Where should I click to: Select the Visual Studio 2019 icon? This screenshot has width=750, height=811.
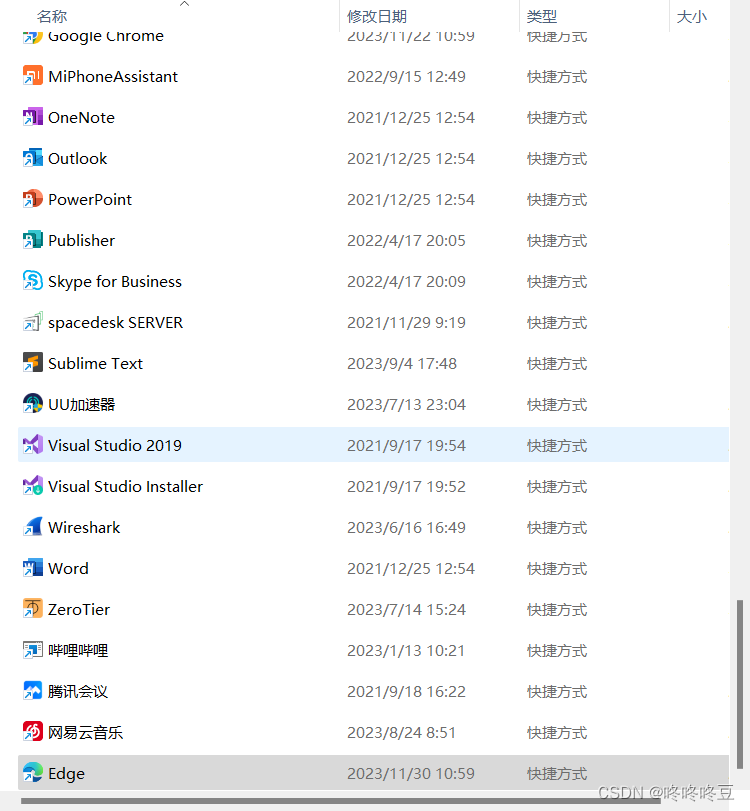(x=33, y=445)
